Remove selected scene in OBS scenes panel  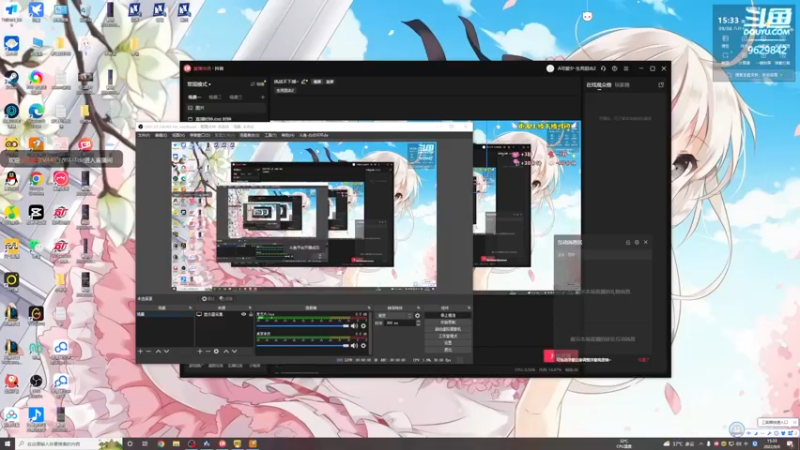148,352
